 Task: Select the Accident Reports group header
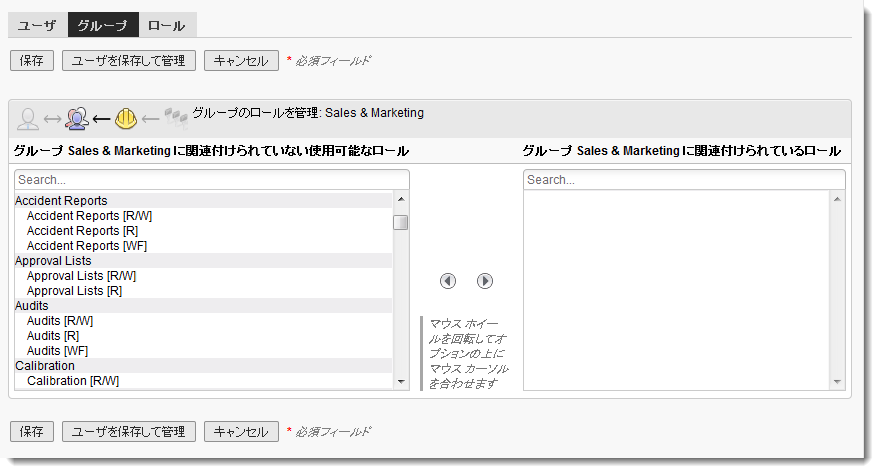[203, 201]
